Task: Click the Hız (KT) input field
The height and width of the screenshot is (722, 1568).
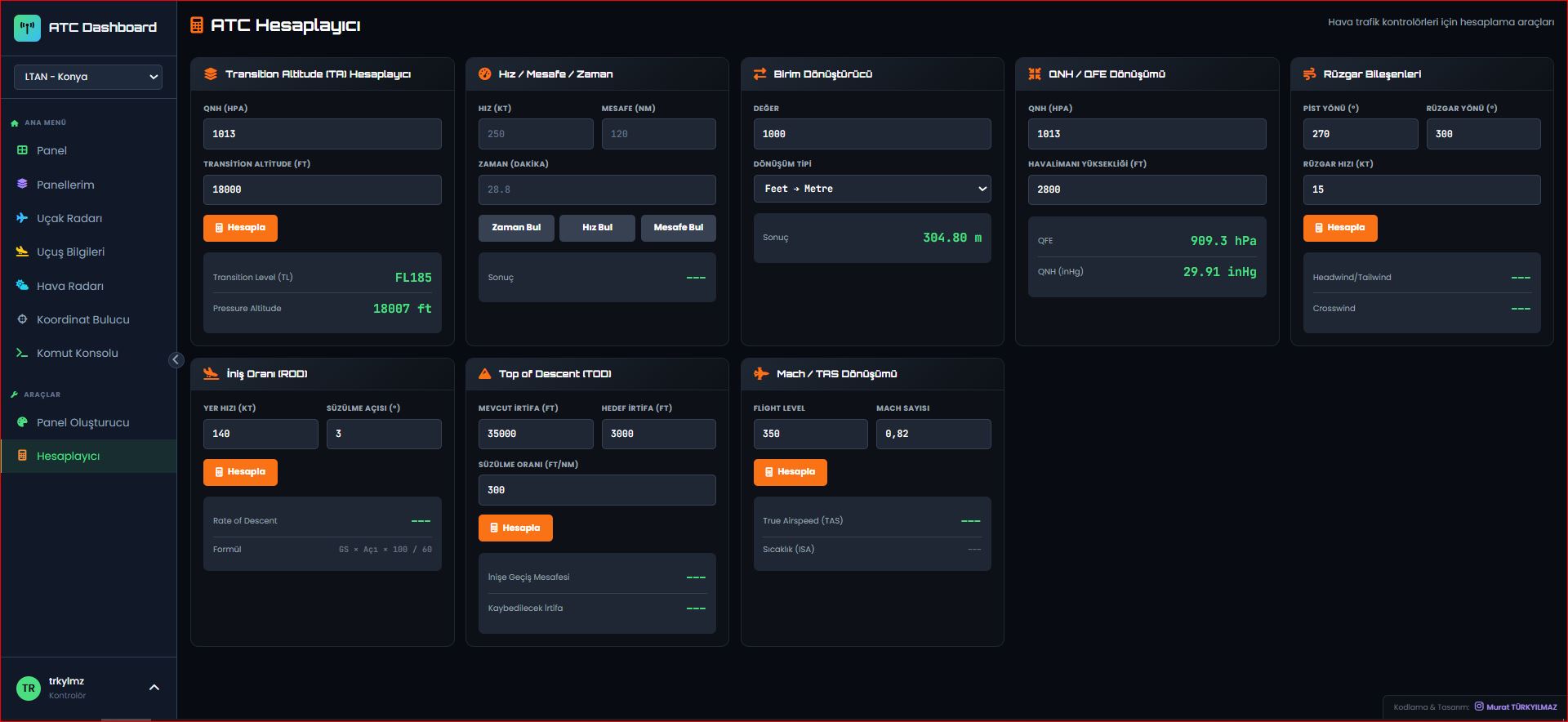Action: coord(536,134)
